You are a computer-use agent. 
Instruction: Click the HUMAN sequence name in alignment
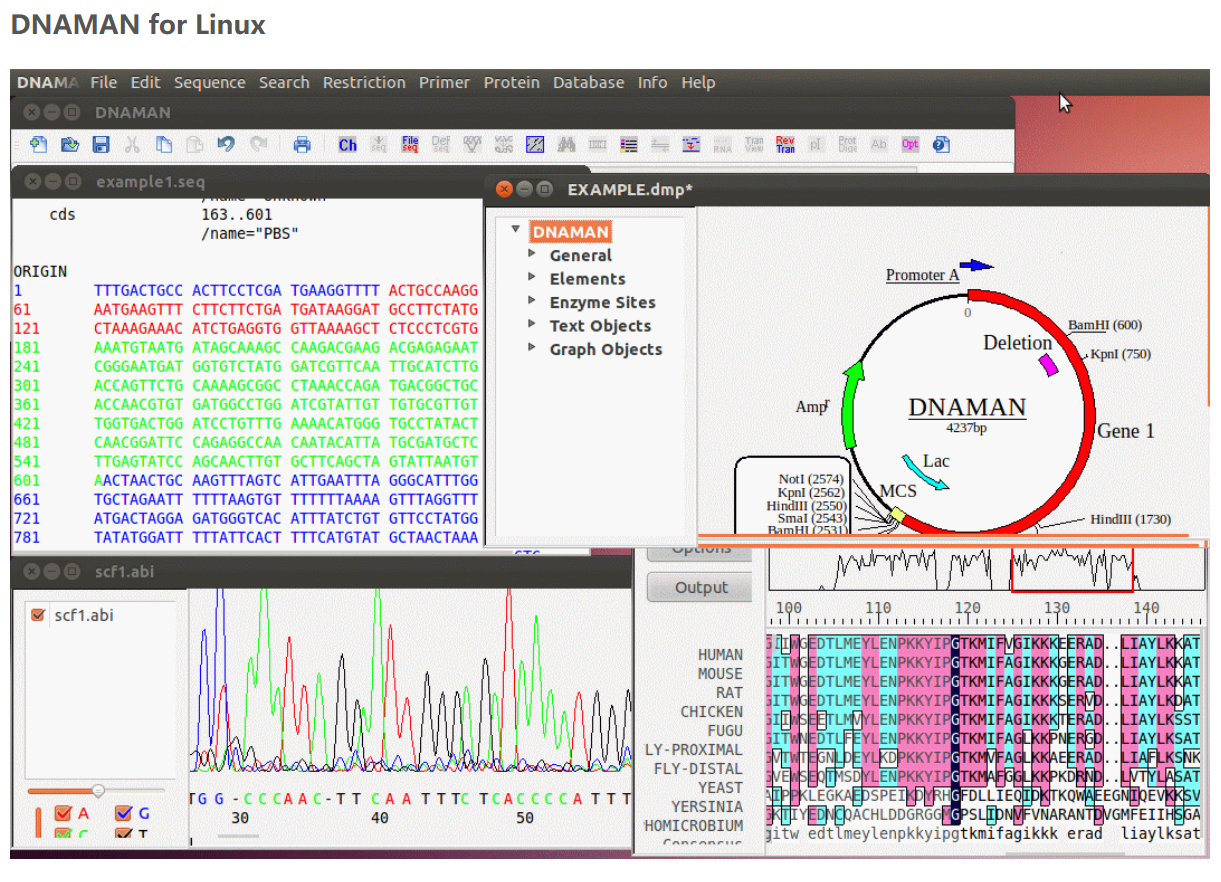coord(720,655)
